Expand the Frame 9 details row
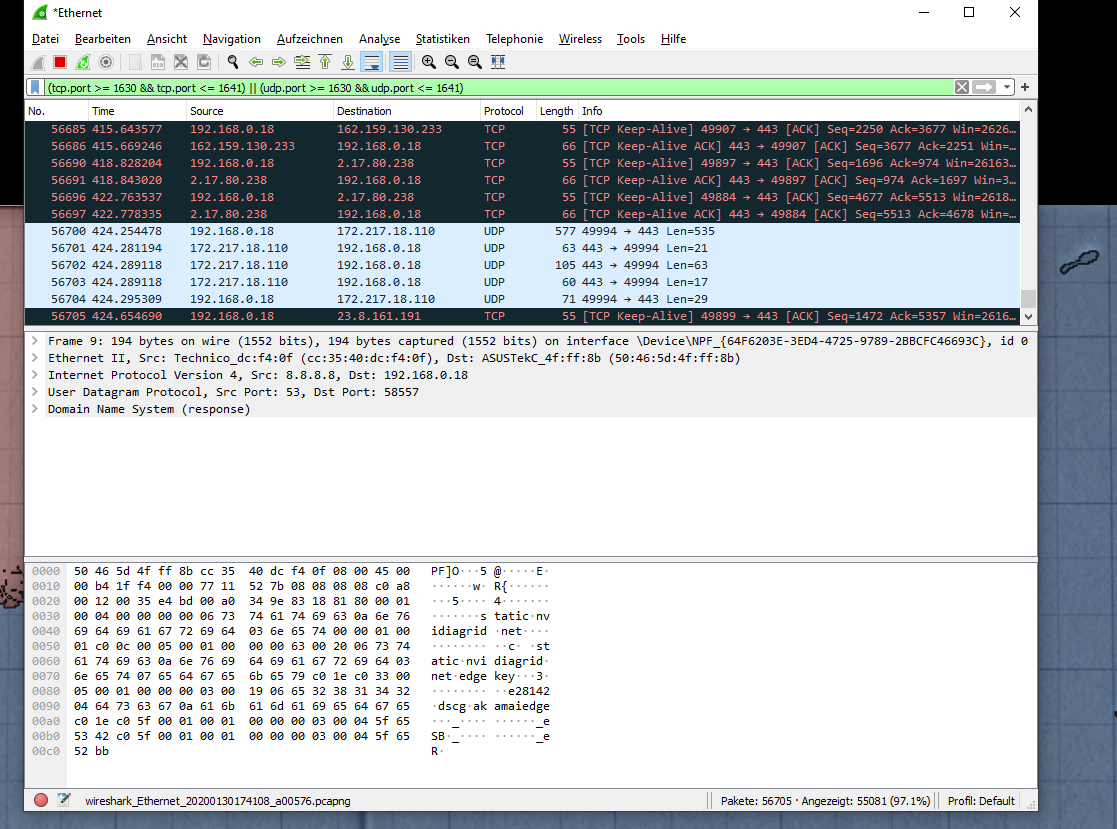Viewport: 1117px width, 829px height. click(x=35, y=341)
